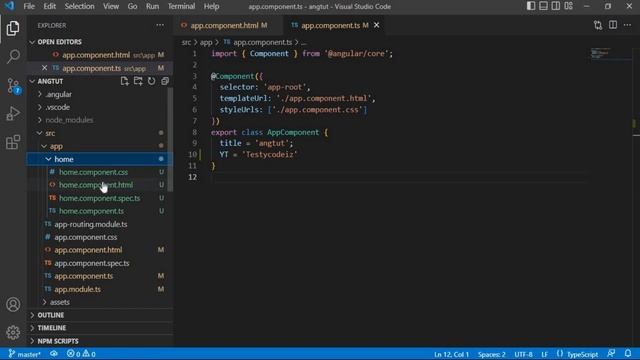
Task: Click UTF-8 encoding in status bar
Action: (x=523, y=354)
